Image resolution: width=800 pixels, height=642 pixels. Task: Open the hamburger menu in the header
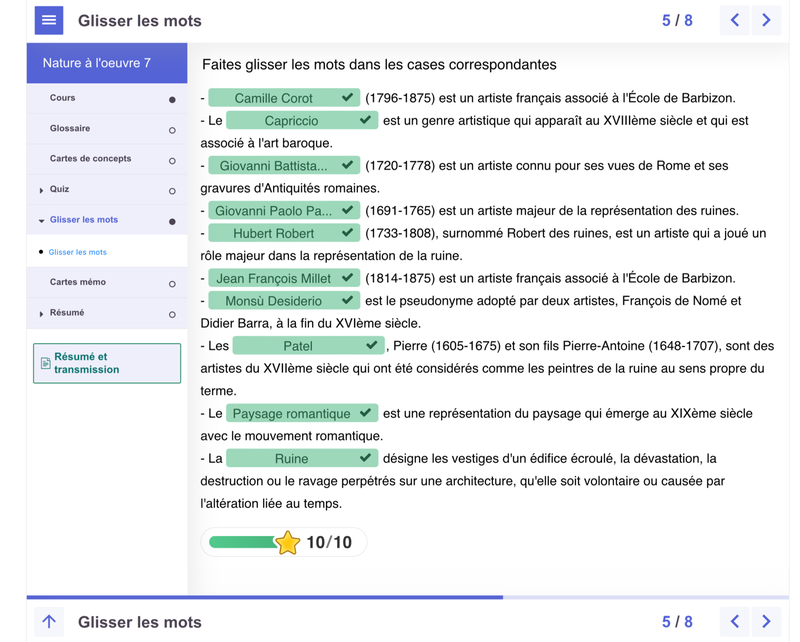(x=48, y=20)
